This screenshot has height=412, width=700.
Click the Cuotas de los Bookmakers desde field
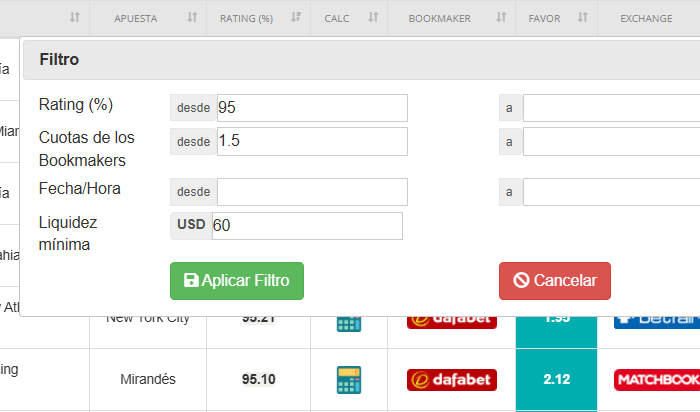(311, 142)
